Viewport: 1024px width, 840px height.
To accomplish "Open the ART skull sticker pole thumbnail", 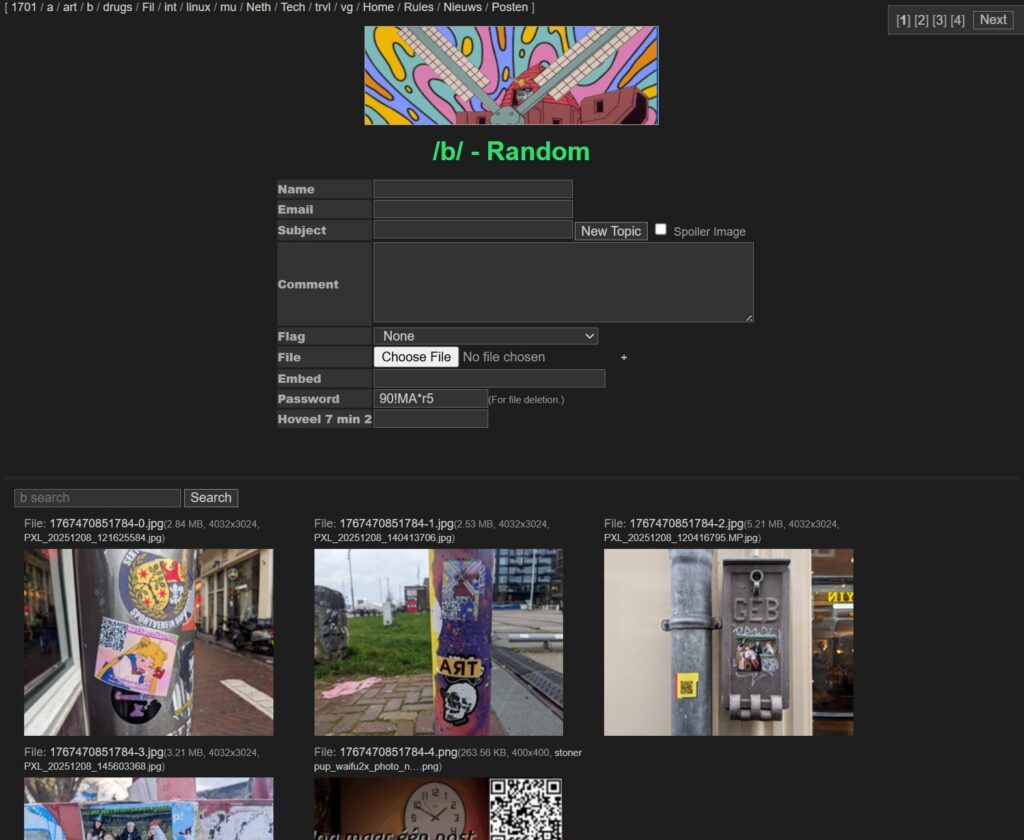I will 438,642.
